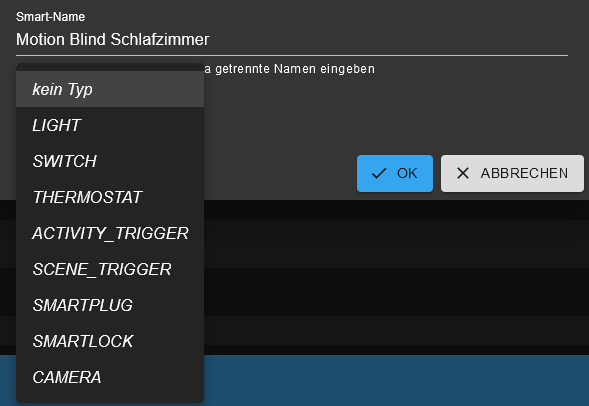Pick SWITCH in the dropdown list
Screen dimensions: 589x406
(110, 161)
